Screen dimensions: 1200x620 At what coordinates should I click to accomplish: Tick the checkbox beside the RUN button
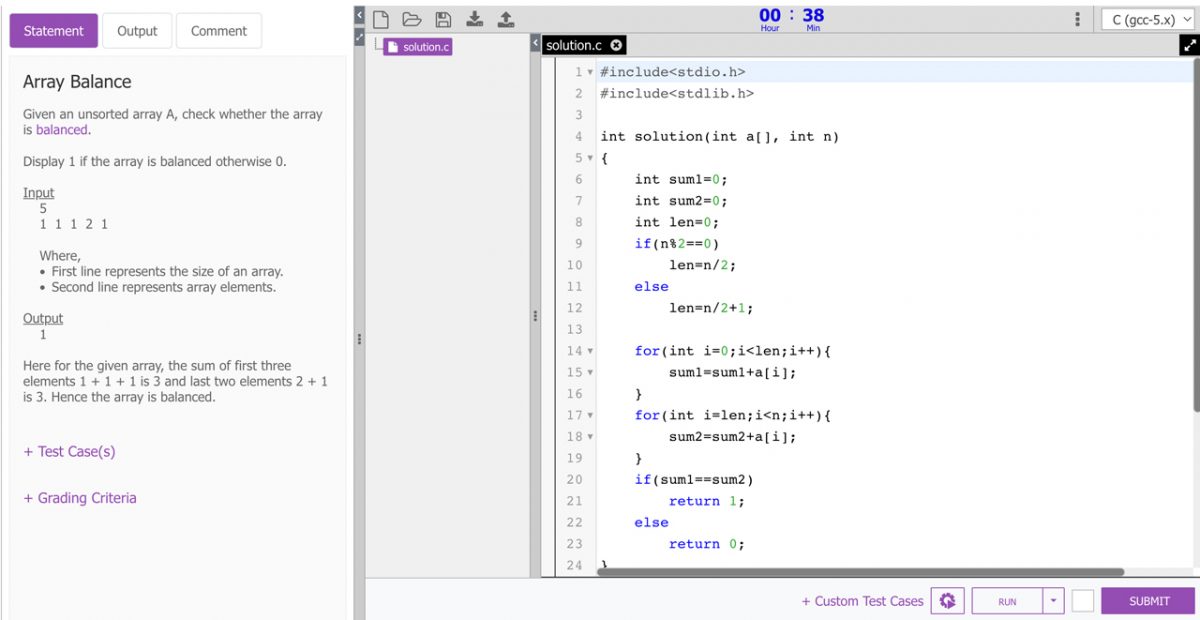click(1085, 601)
